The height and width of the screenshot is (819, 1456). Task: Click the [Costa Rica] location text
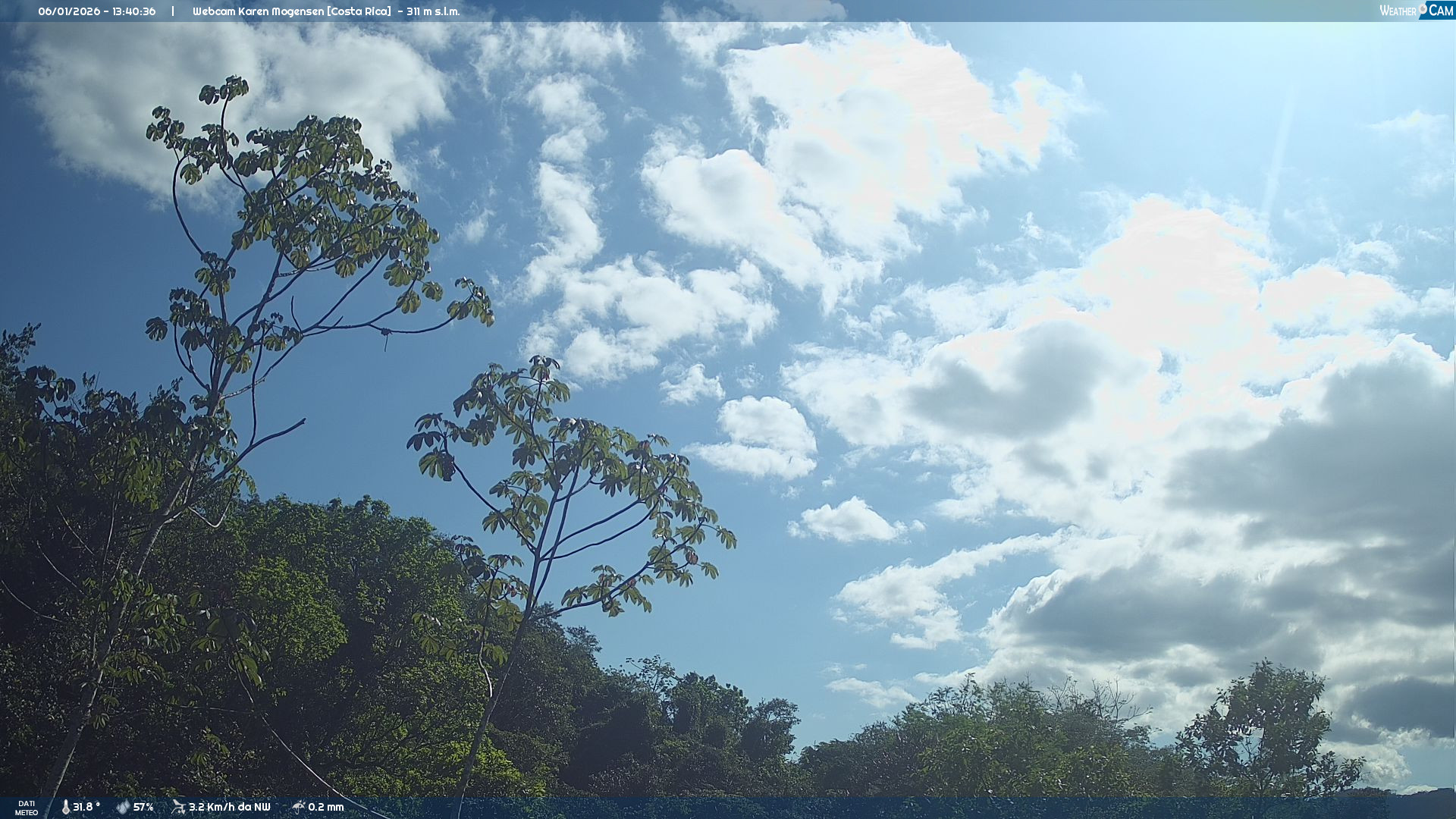tap(359, 11)
